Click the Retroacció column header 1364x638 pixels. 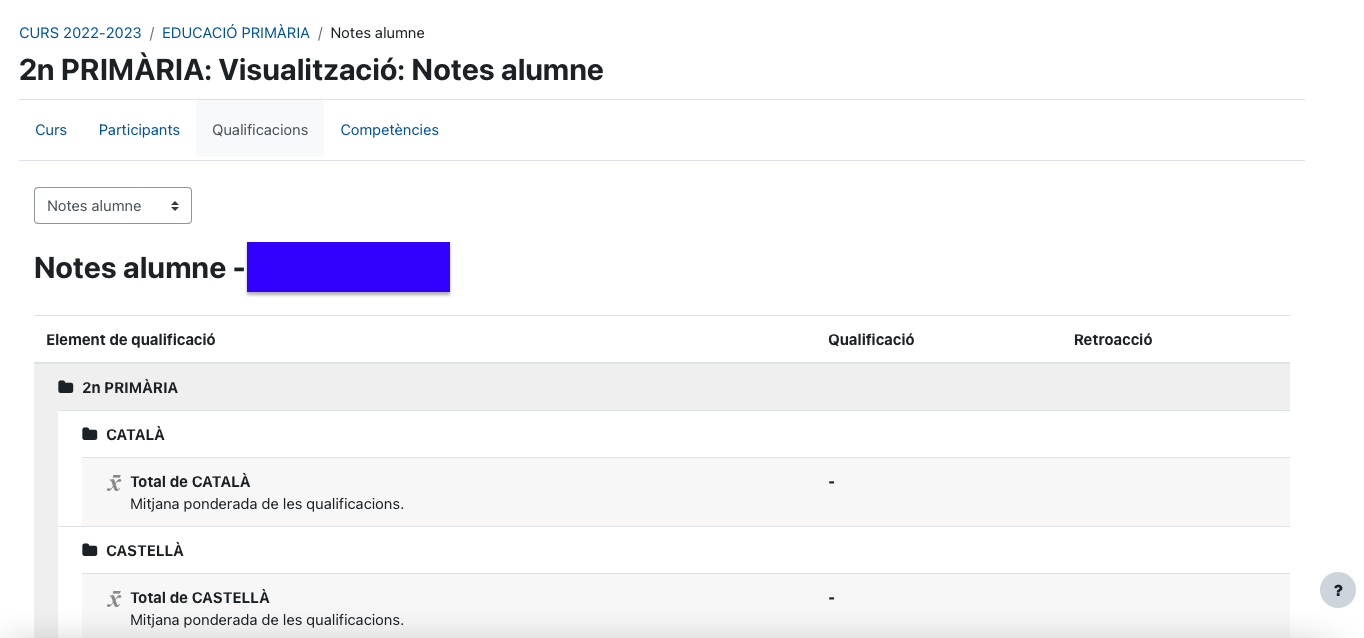tap(1113, 340)
